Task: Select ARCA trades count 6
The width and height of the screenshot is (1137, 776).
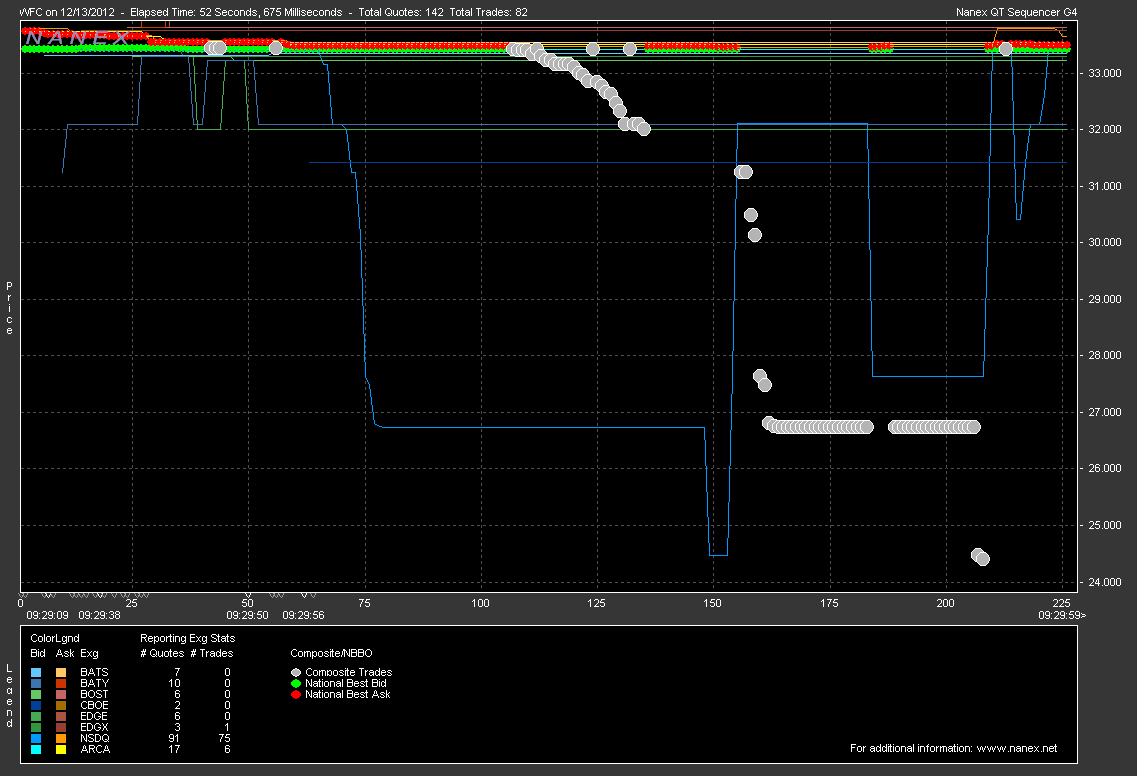Action: [227, 749]
